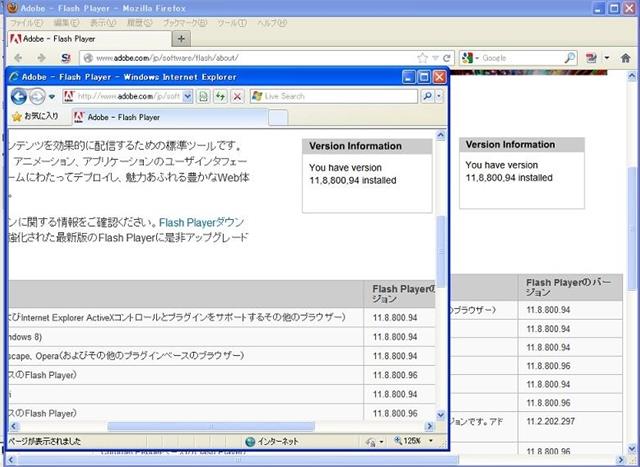
Task: Open Firefox 表示 menu
Action: [103, 23]
